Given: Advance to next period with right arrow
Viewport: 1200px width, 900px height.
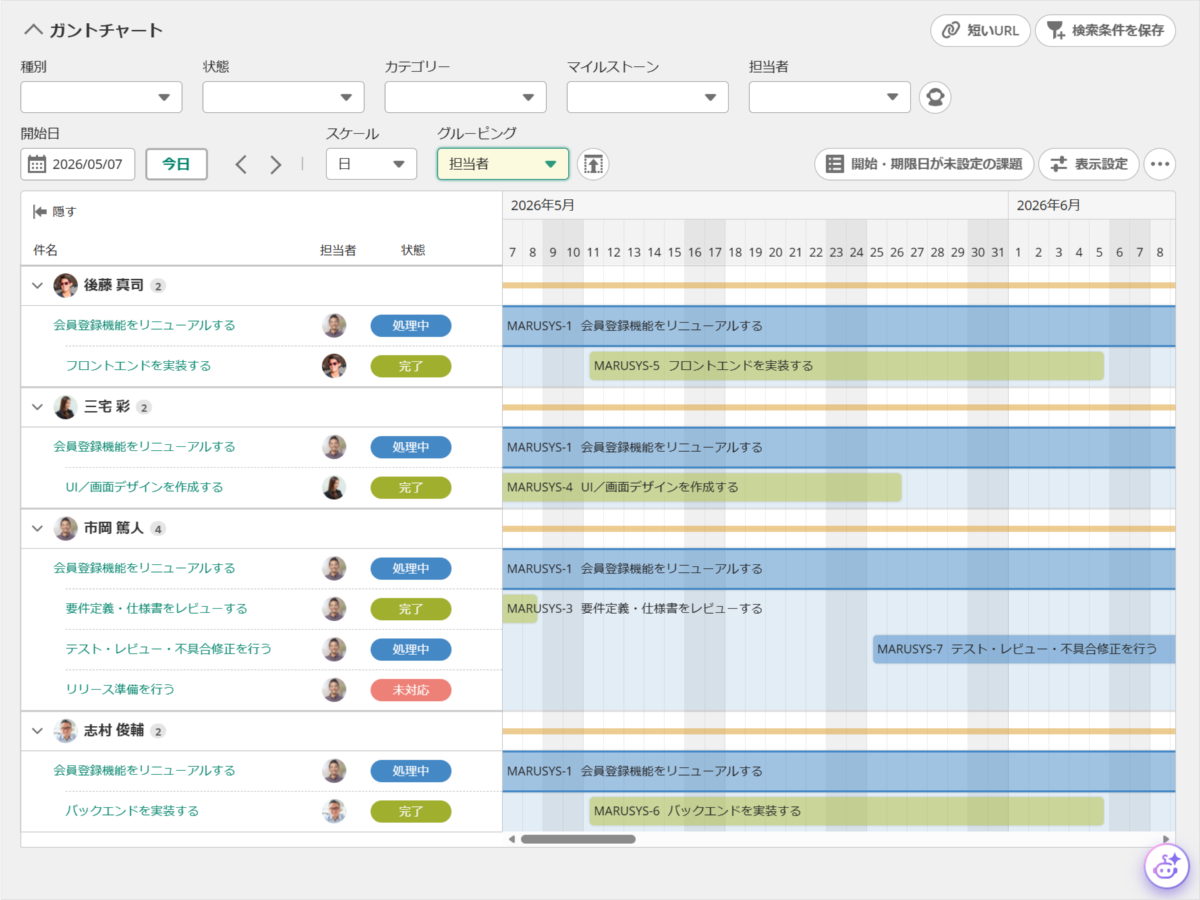Looking at the screenshot, I should click(276, 165).
